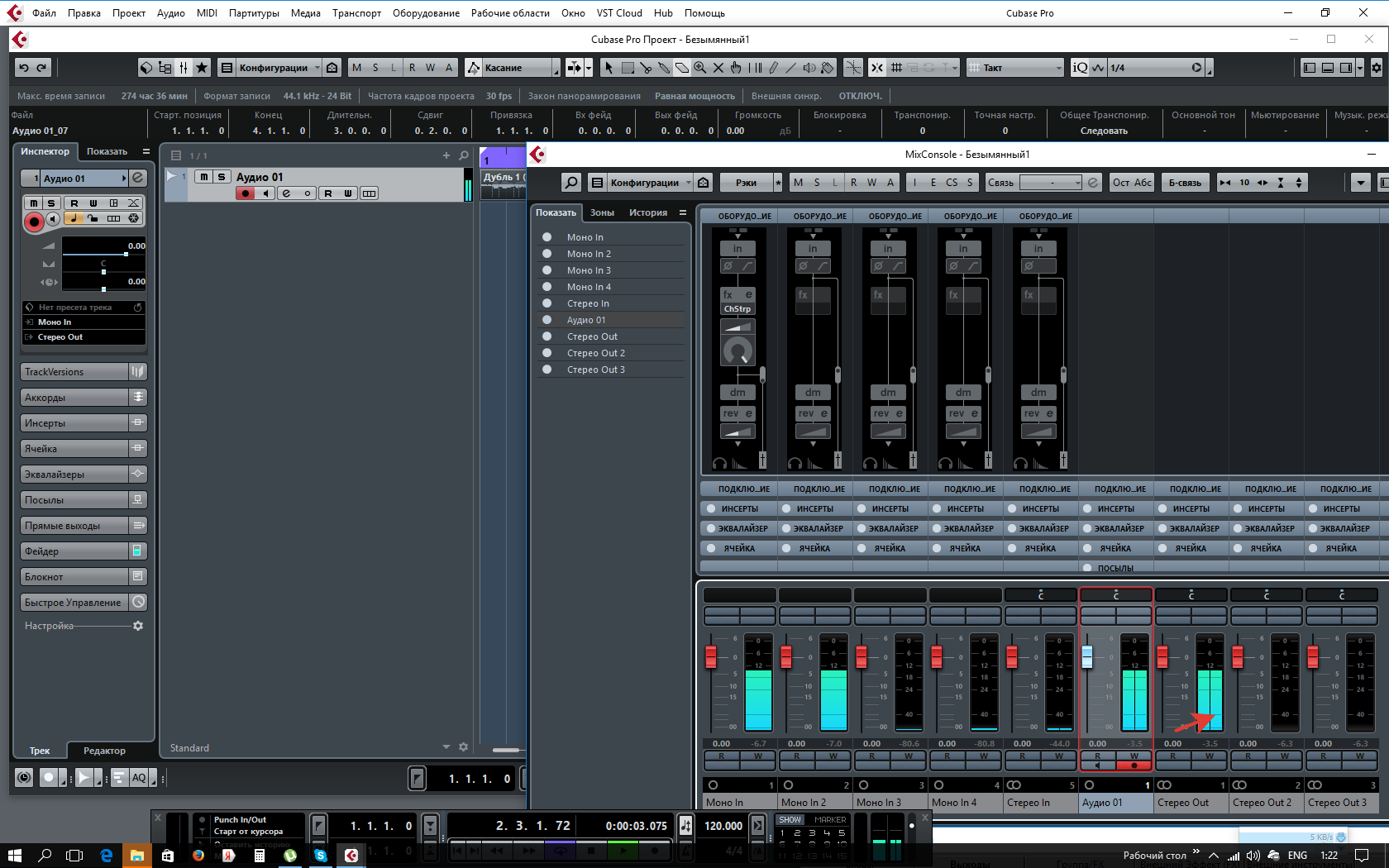1389x868 pixels.
Task: Toggle visibility of Аудио 01 channel
Action: (547, 320)
